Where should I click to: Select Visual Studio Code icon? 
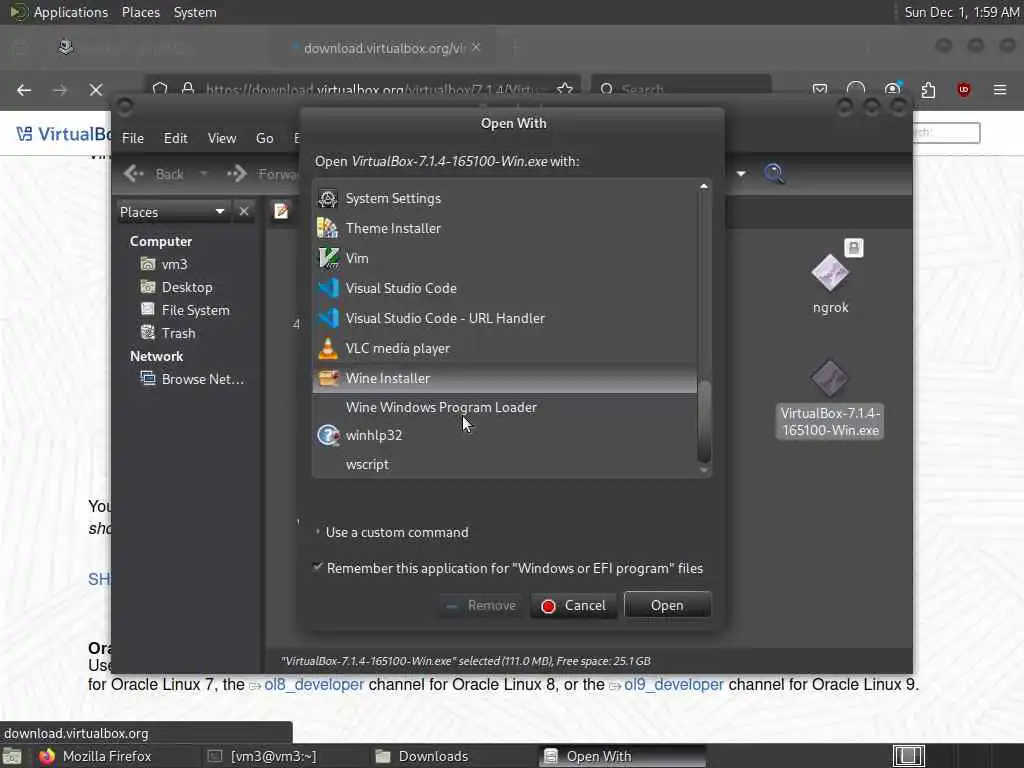pyautogui.click(x=328, y=288)
